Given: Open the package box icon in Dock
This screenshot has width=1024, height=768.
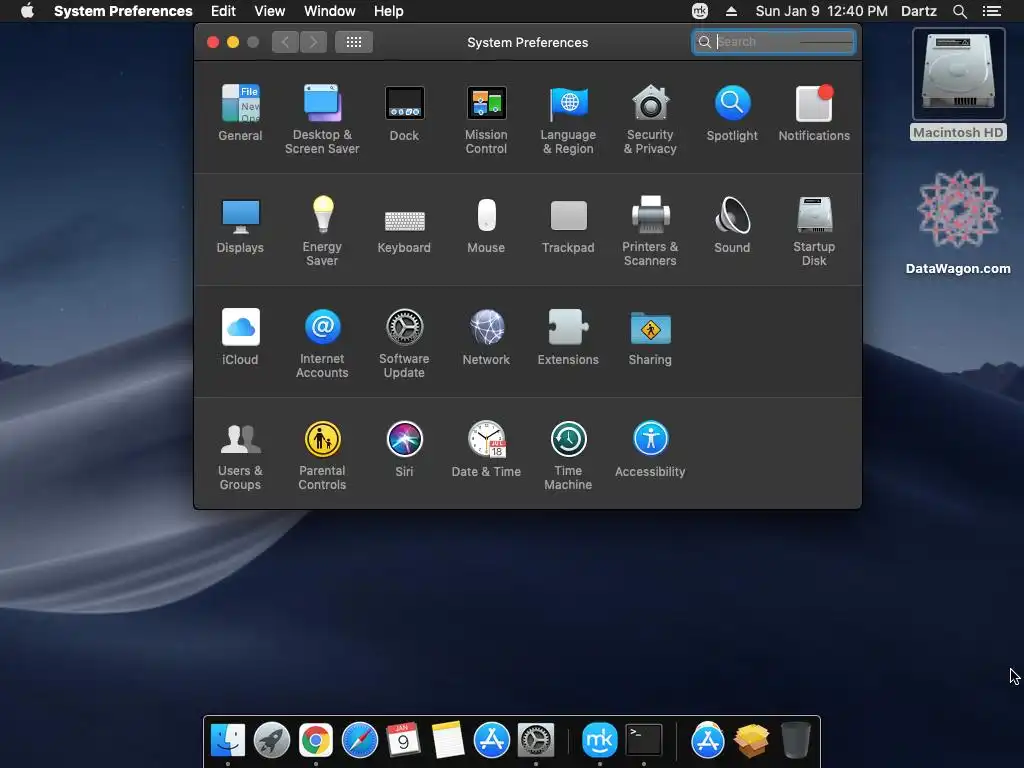Looking at the screenshot, I should [752, 740].
